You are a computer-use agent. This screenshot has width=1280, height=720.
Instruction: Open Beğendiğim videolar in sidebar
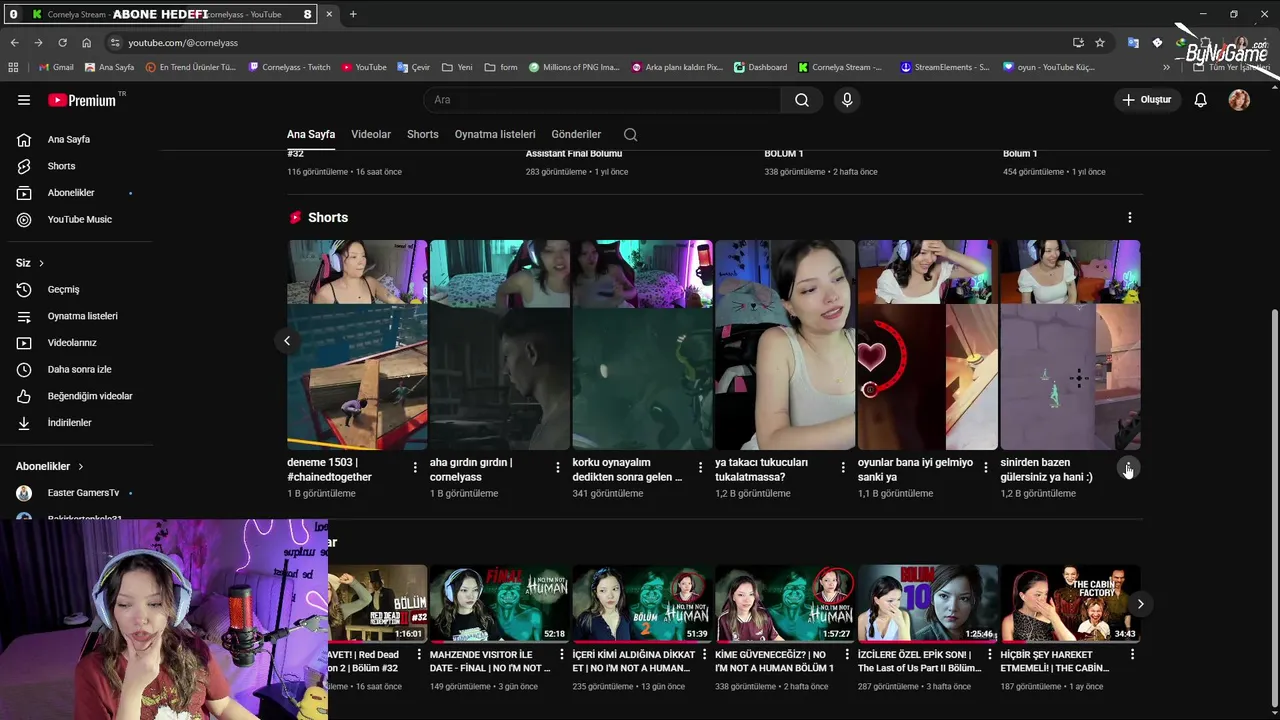[x=76, y=396]
